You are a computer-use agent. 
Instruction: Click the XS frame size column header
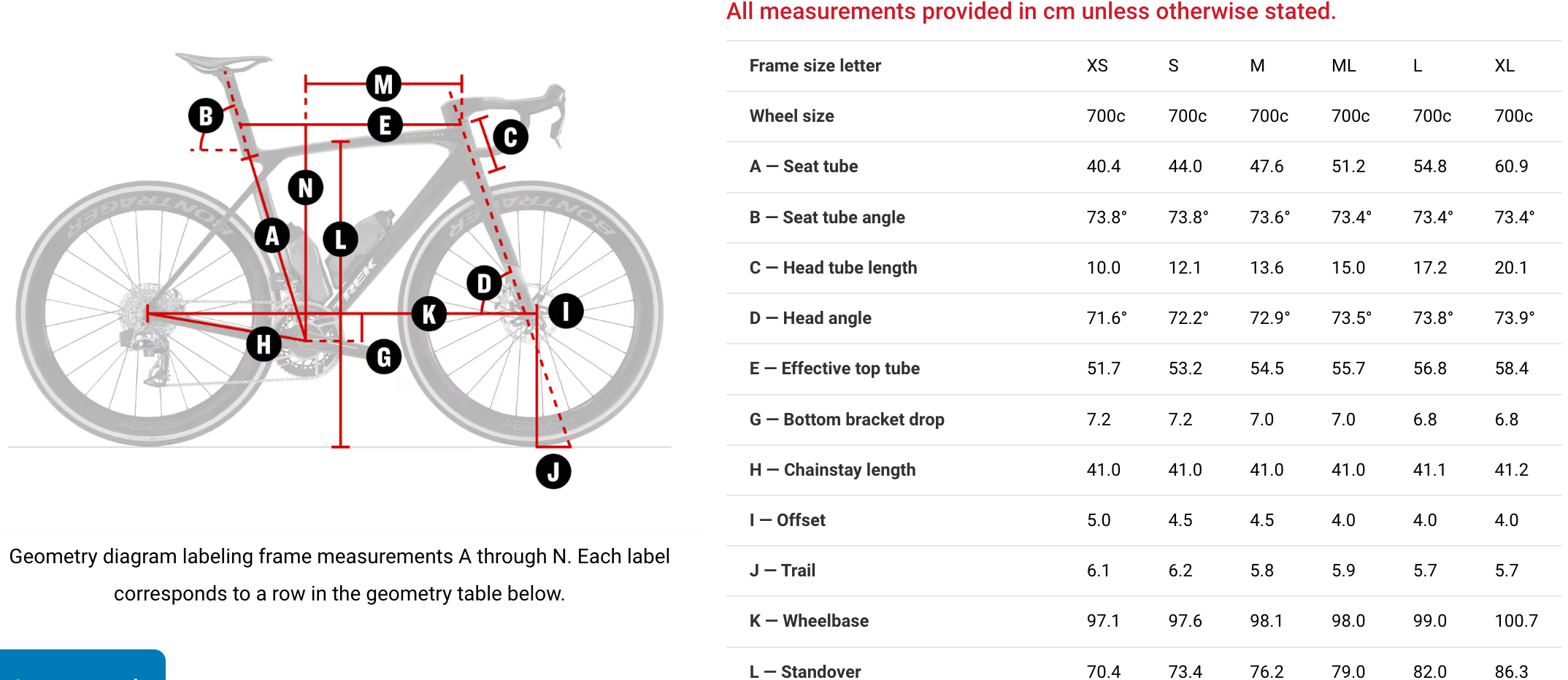(x=1097, y=66)
